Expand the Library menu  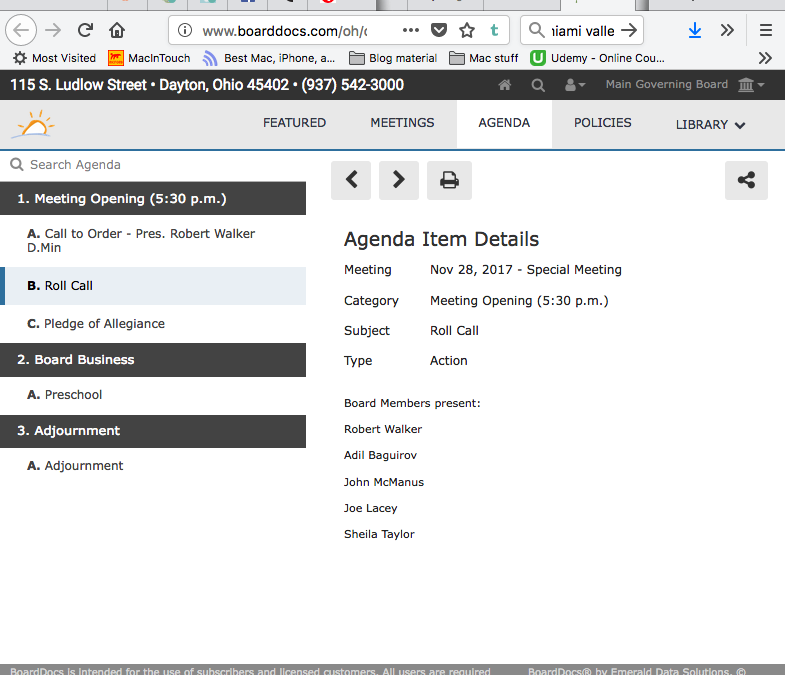click(x=710, y=125)
